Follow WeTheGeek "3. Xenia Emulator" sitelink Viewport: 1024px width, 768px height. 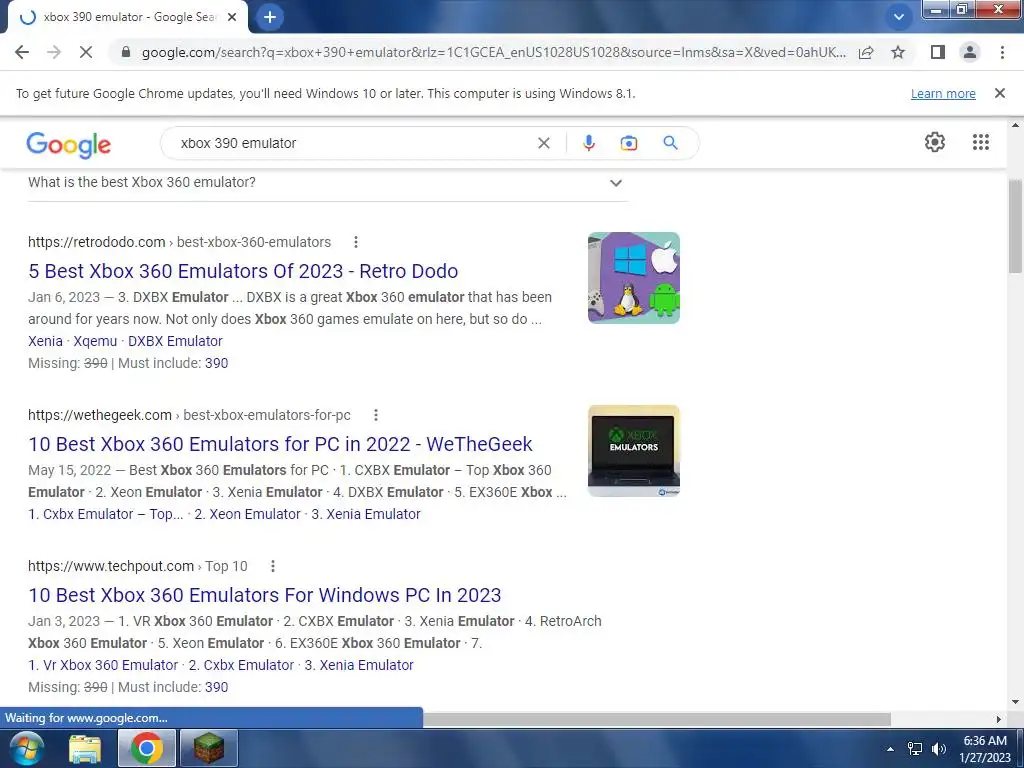[x=366, y=515]
